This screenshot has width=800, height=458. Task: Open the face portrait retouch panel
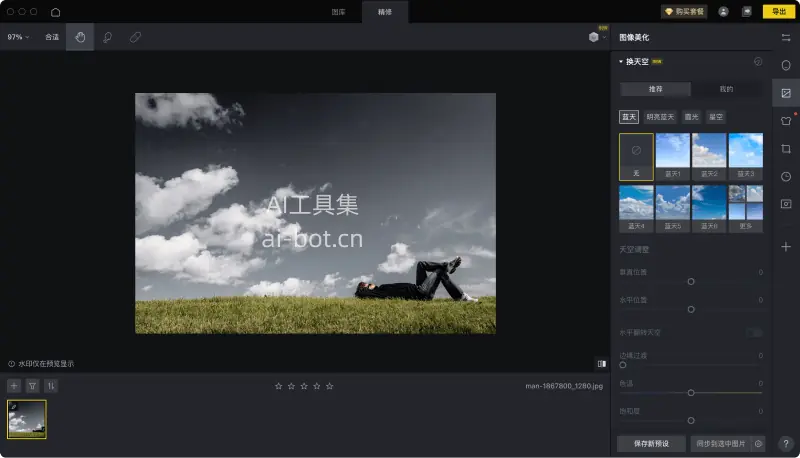tap(786, 65)
